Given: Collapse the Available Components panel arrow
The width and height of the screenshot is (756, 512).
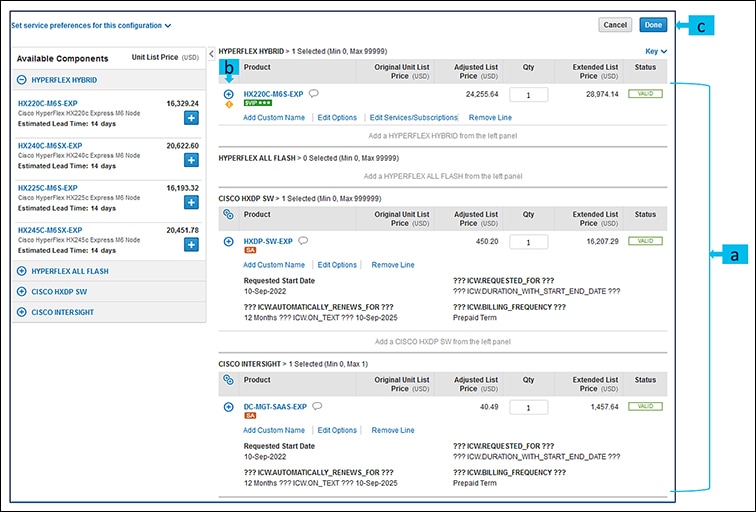Looking at the screenshot, I should pyautogui.click(x=211, y=54).
